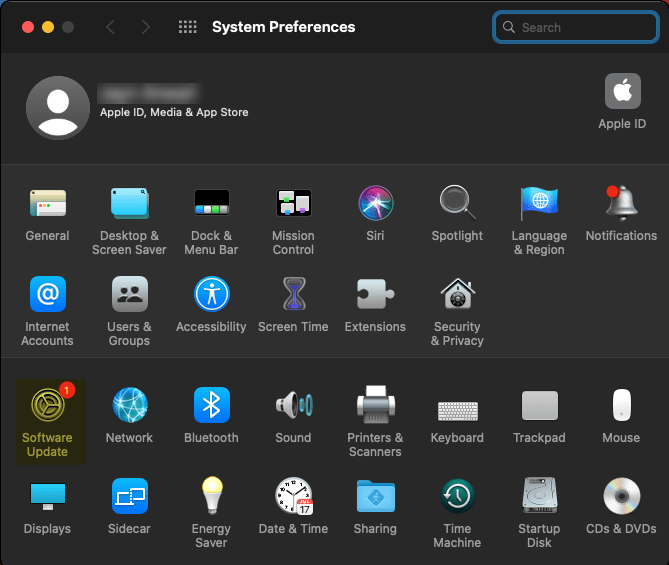Go back with the left chevron
The height and width of the screenshot is (565, 669).
(x=111, y=27)
